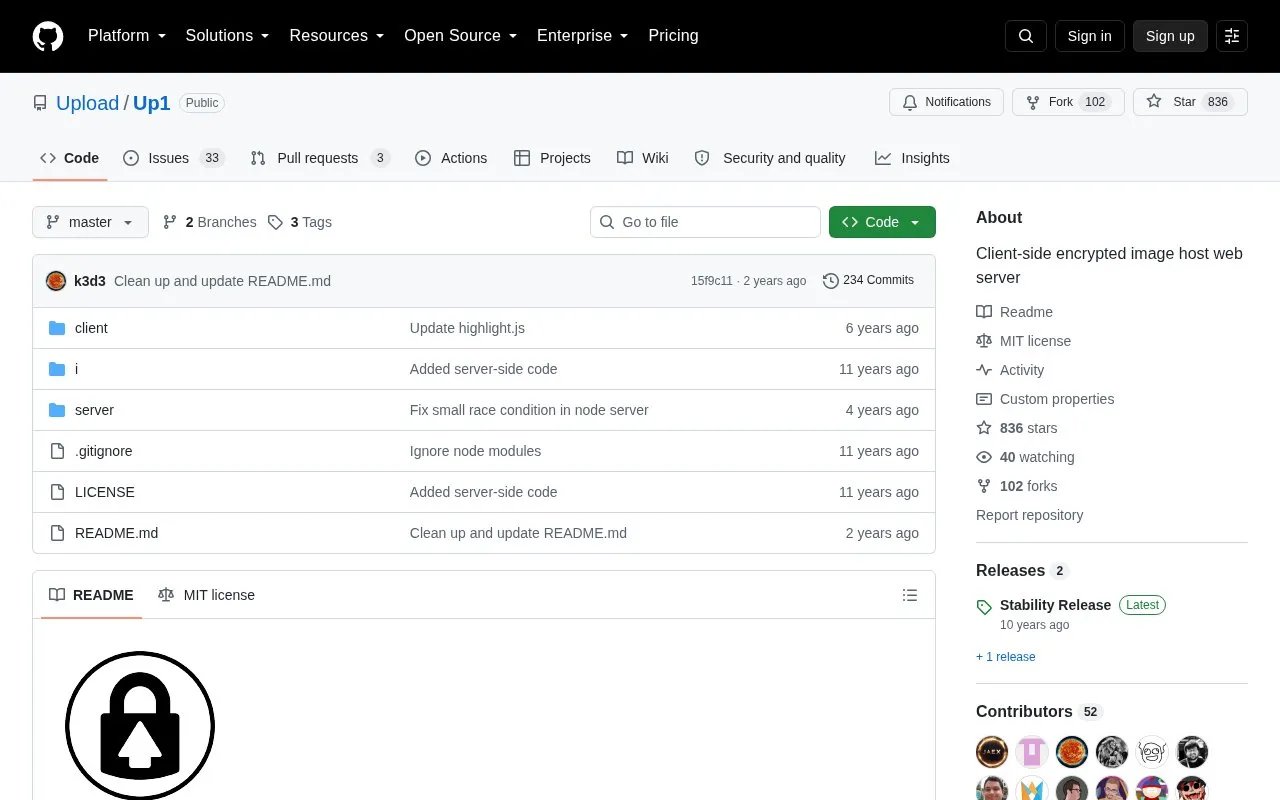Open the Actions tab
1280x800 pixels.
pos(451,158)
